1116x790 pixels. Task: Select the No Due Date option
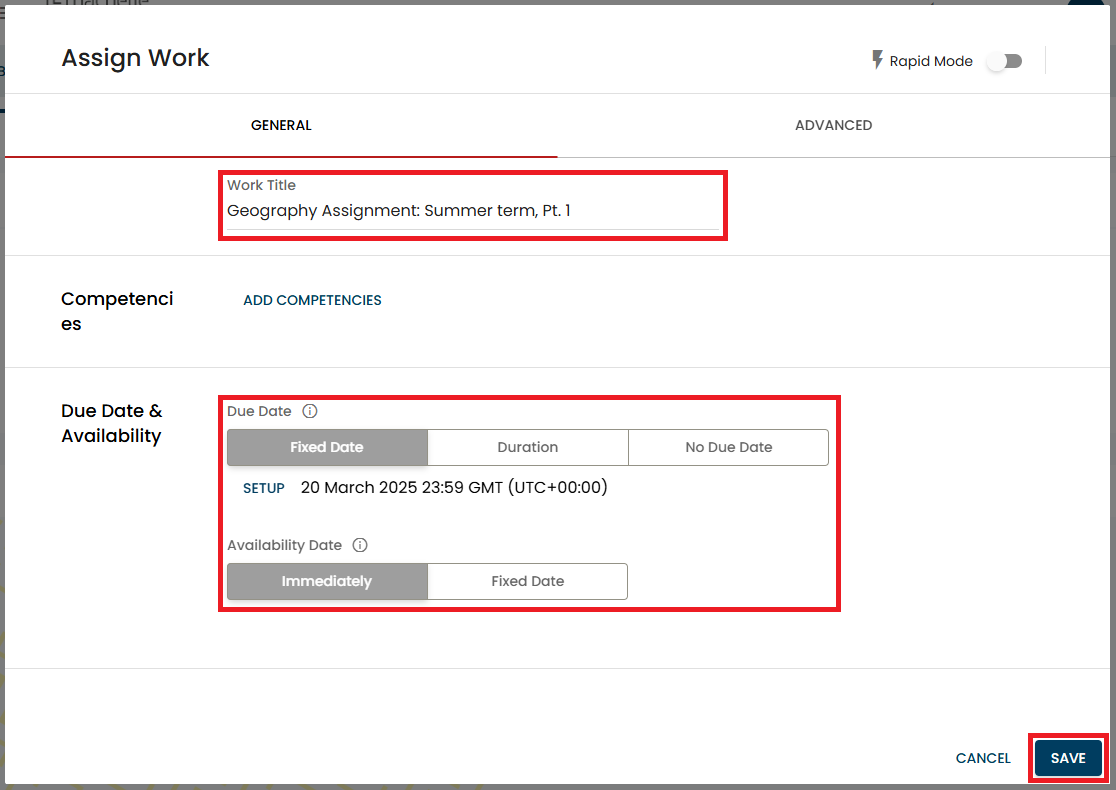point(728,447)
